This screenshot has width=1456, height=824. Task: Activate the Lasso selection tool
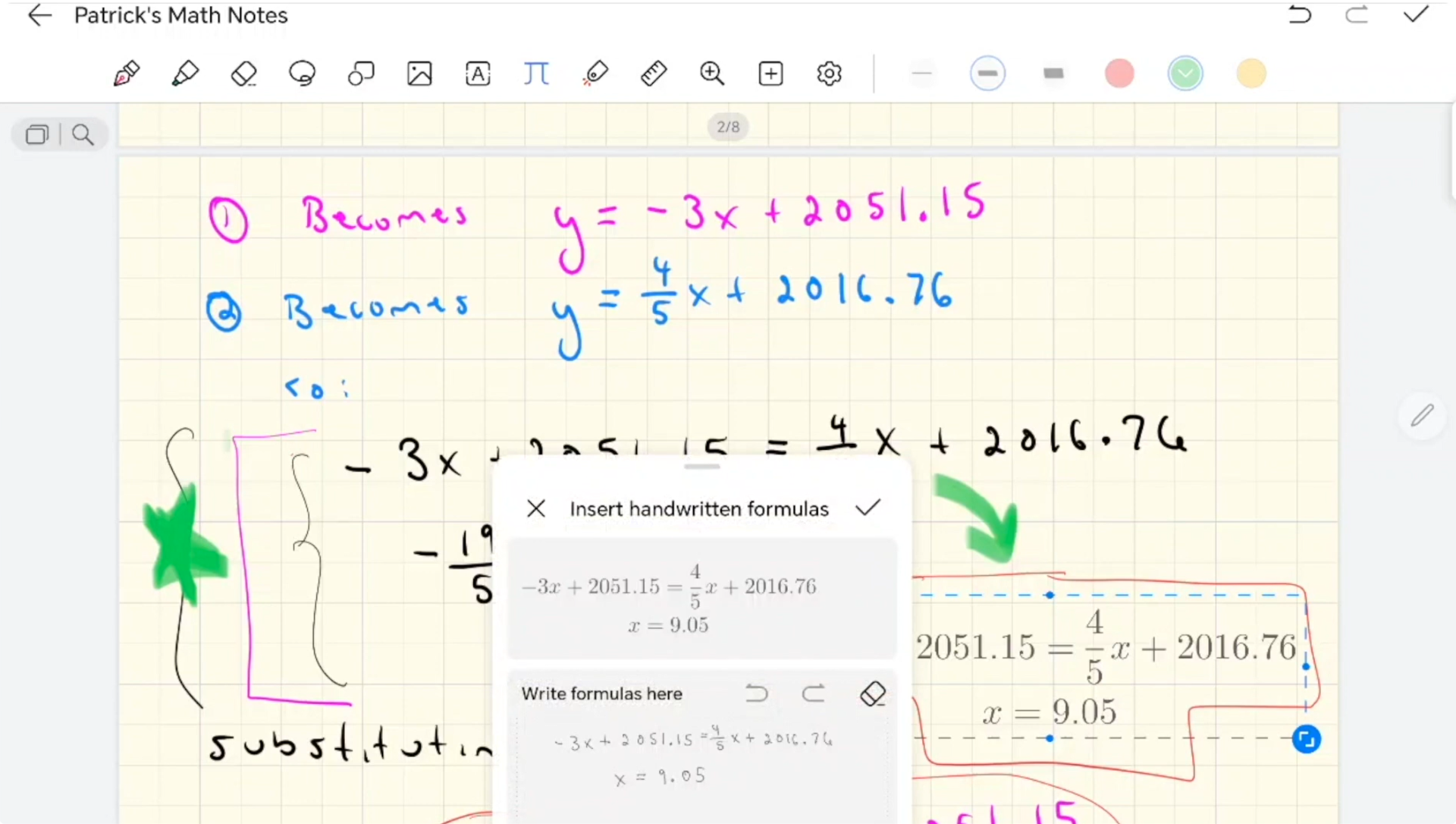(301, 73)
